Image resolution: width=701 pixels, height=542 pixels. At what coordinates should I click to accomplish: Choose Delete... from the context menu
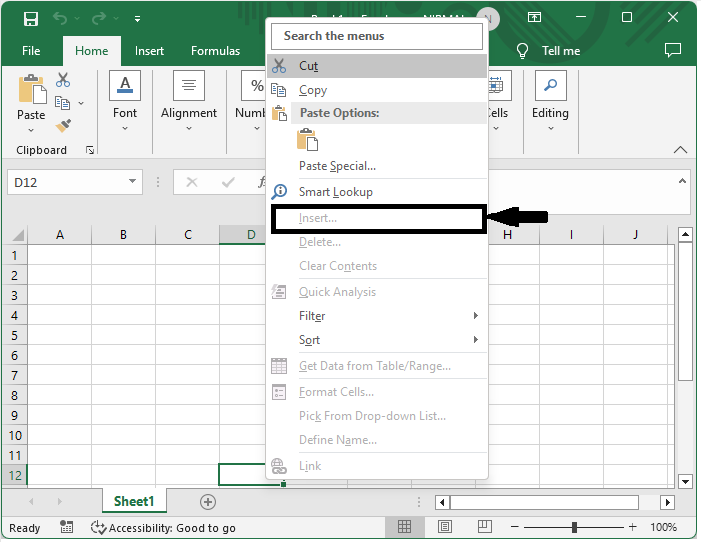tap(377, 242)
